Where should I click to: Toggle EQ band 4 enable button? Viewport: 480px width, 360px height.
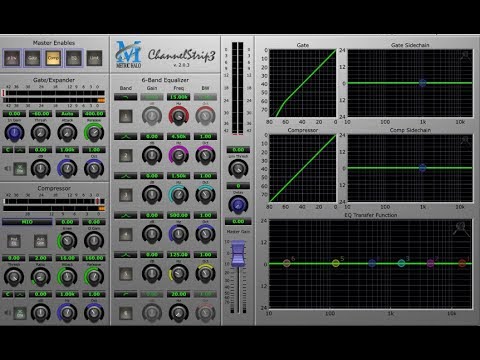[x=126, y=234]
